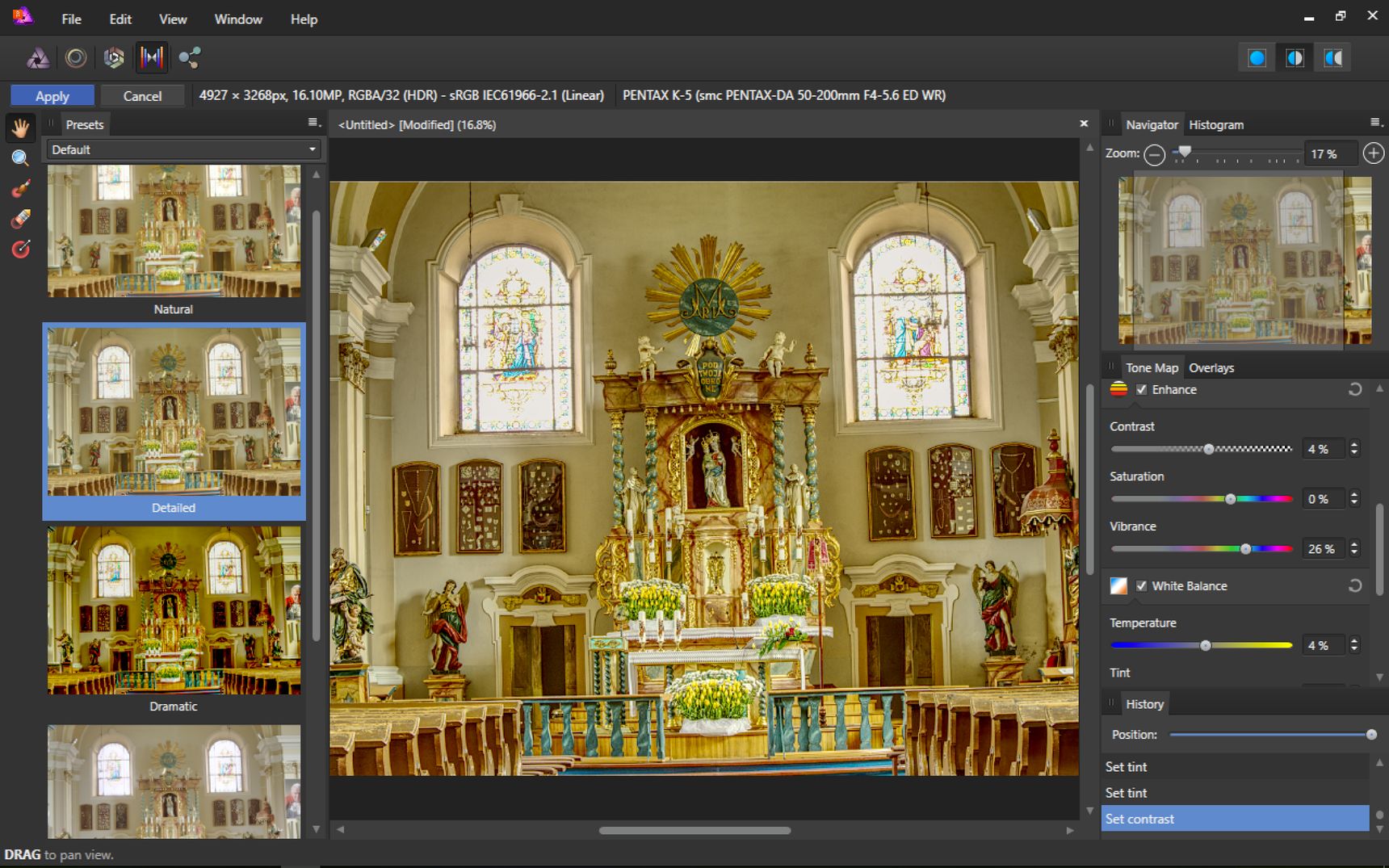Select the Detailed preset thumbnail

coord(174,412)
